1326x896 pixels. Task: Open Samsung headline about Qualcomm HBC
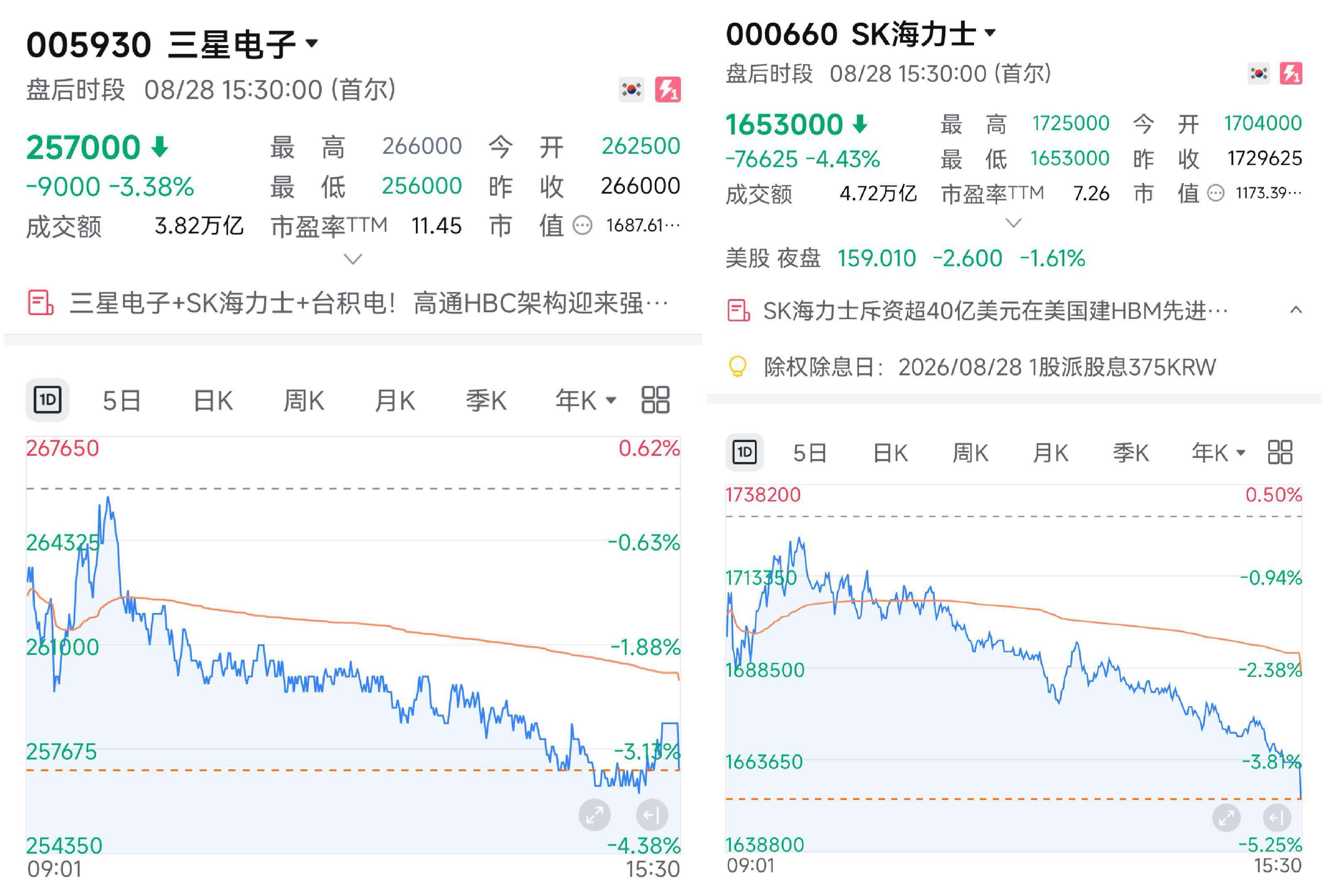coord(369,303)
